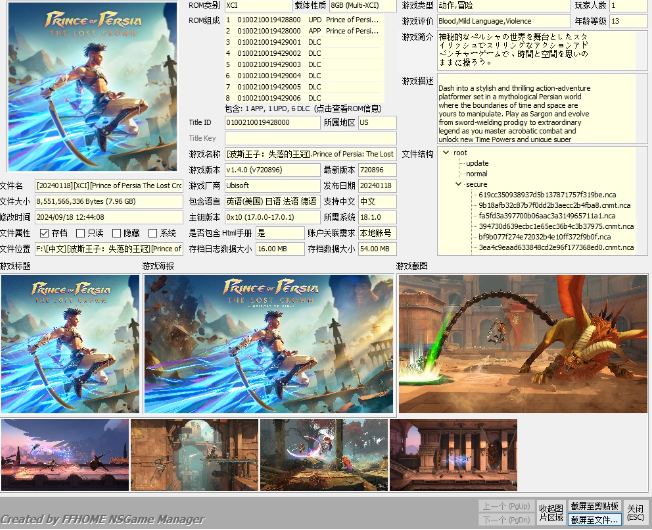The height and width of the screenshot is (530, 652).
Task: Click 截屏至剪贴板 screenshot to clipboard button
Action: pyautogui.click(x=595, y=506)
